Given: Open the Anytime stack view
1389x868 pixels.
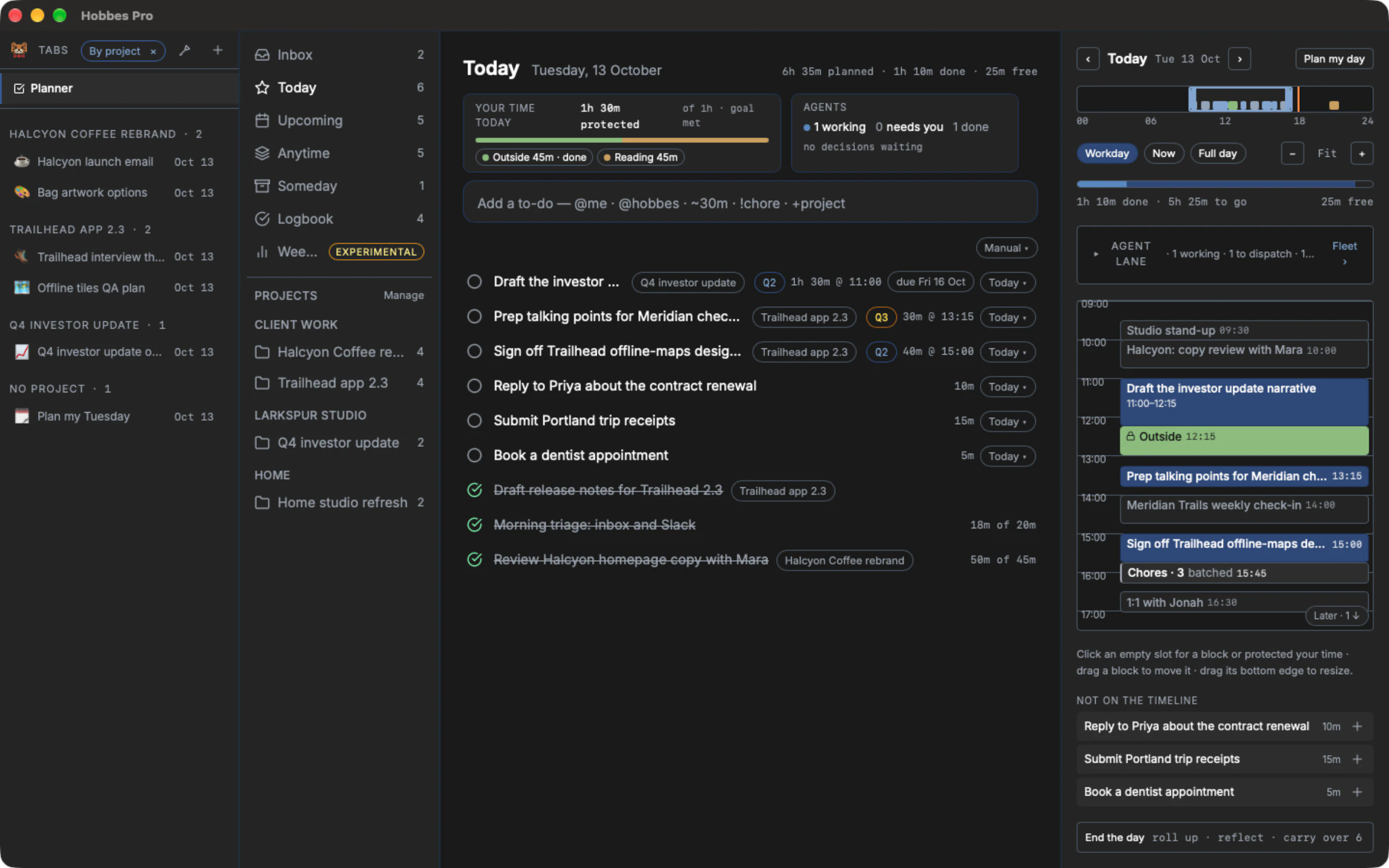Looking at the screenshot, I should (340, 153).
